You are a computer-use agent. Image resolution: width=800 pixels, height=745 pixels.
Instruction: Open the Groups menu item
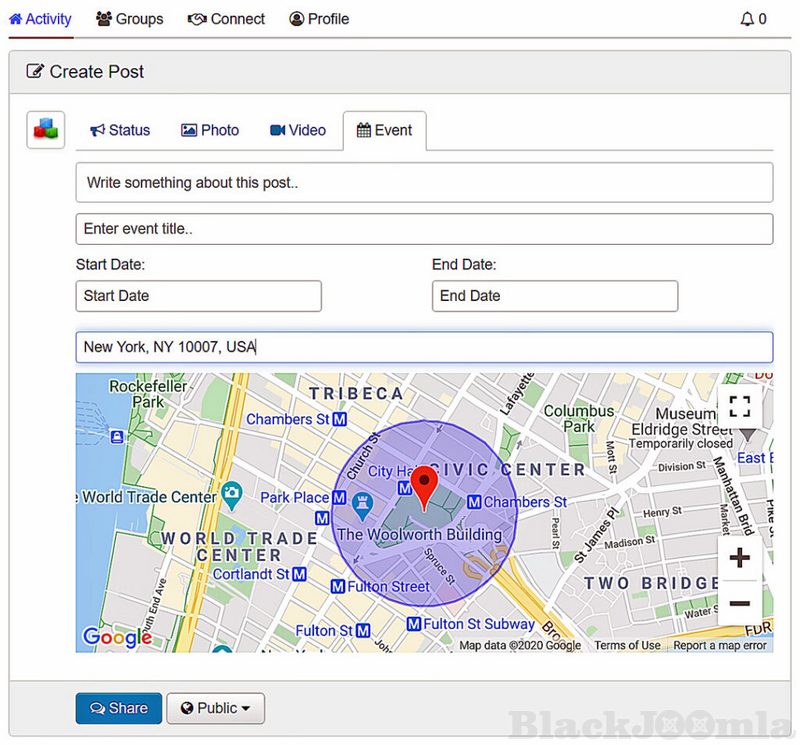tap(129, 19)
